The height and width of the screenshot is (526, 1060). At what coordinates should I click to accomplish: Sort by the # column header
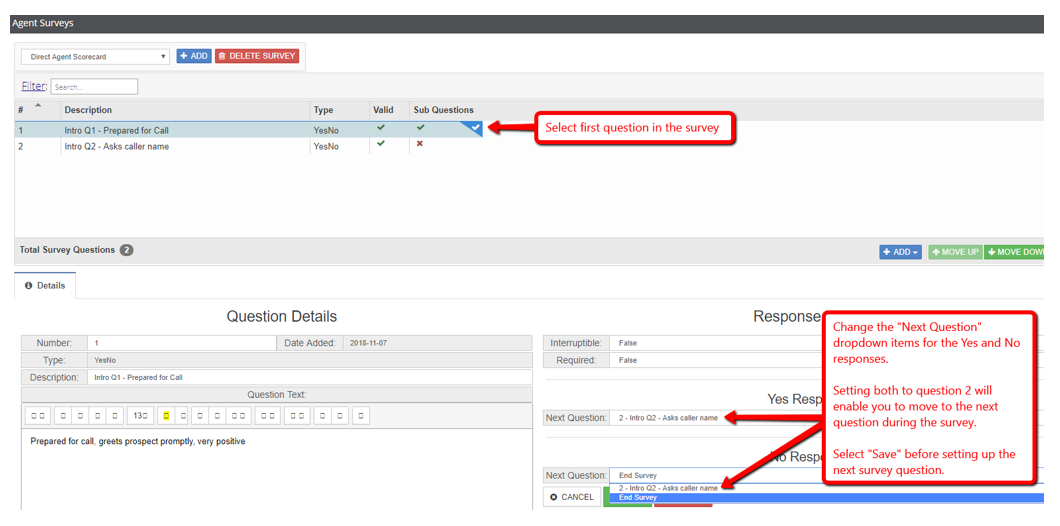click(x=37, y=110)
